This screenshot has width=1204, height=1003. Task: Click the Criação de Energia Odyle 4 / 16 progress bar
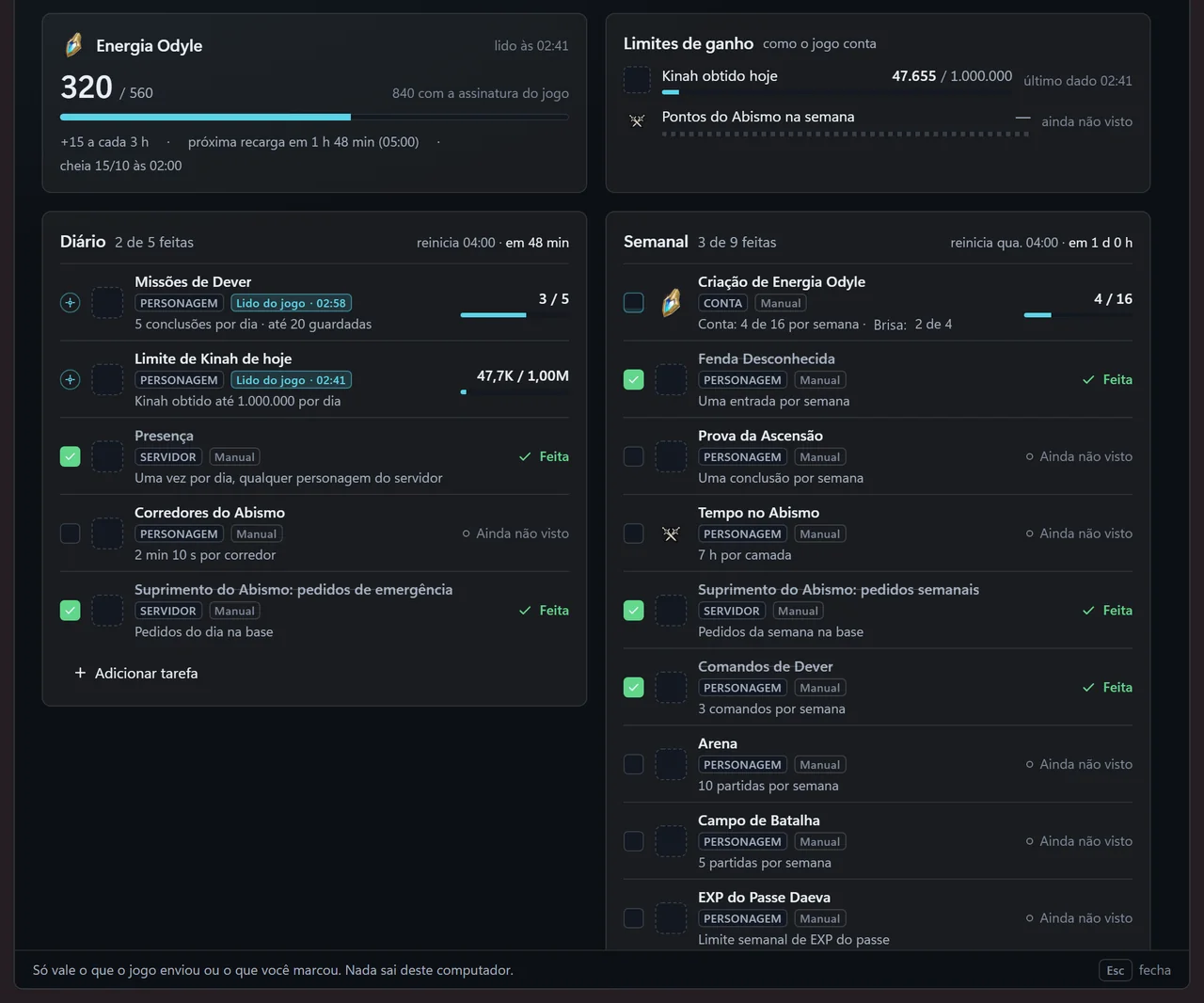pyautogui.click(x=1078, y=315)
